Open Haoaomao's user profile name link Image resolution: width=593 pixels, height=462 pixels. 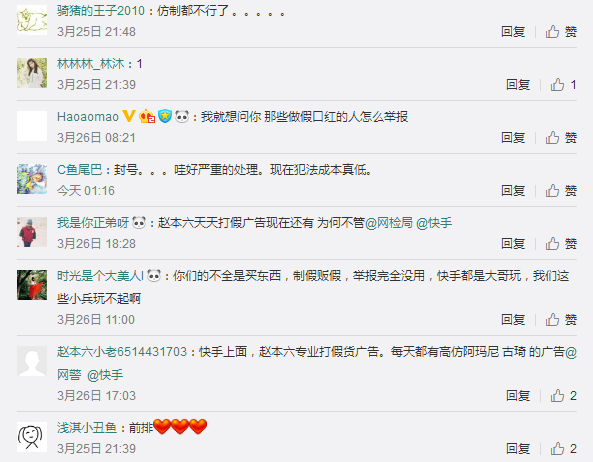[x=88, y=116]
